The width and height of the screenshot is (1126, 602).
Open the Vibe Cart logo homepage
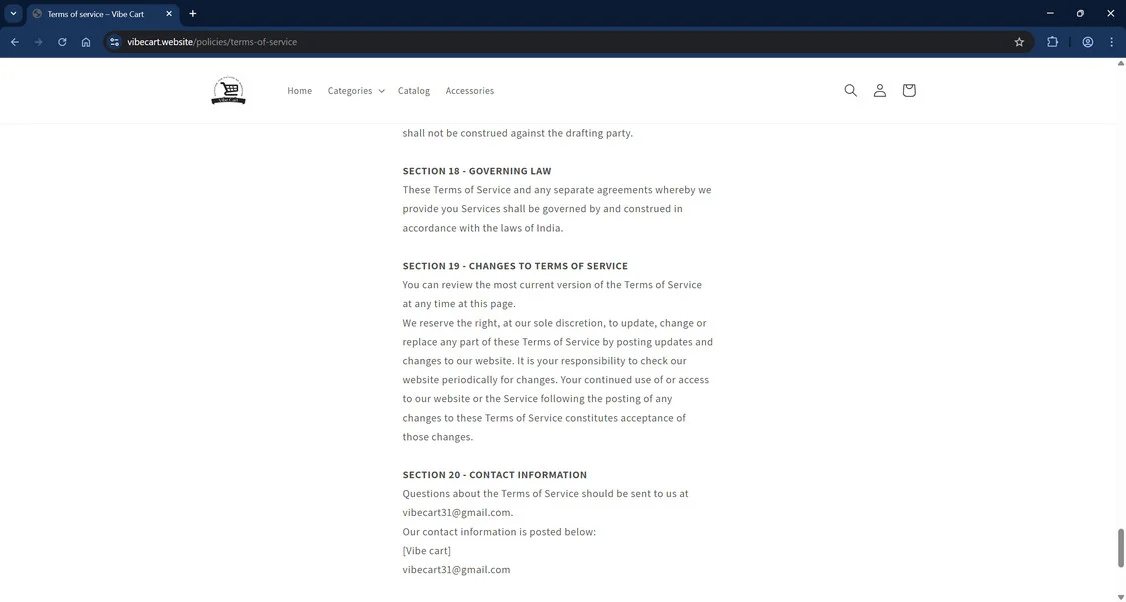[x=228, y=91]
